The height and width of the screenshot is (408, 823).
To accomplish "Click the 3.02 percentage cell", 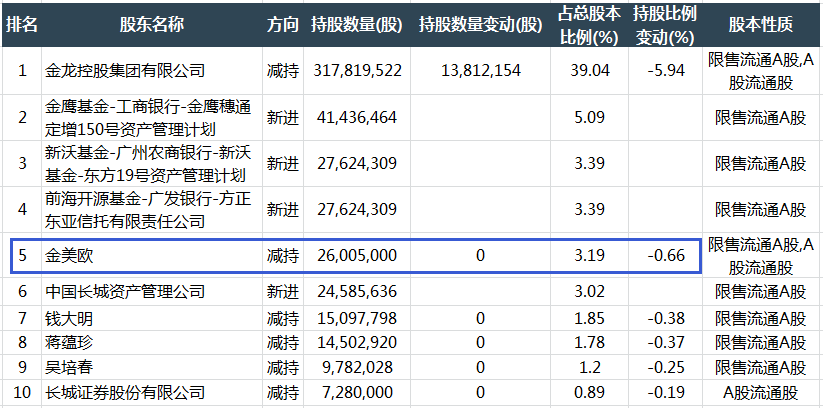I will tap(589, 291).
